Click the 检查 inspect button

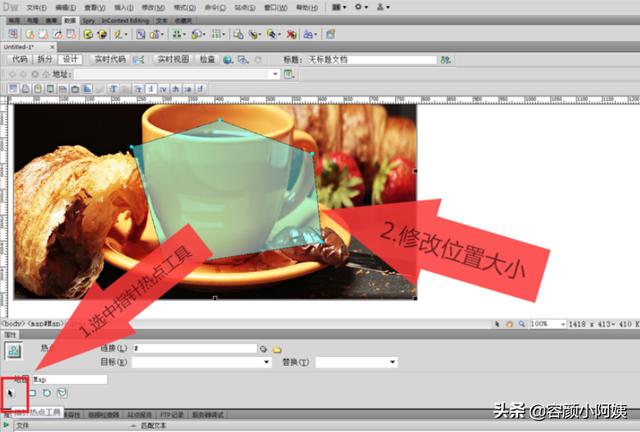[x=207, y=60]
